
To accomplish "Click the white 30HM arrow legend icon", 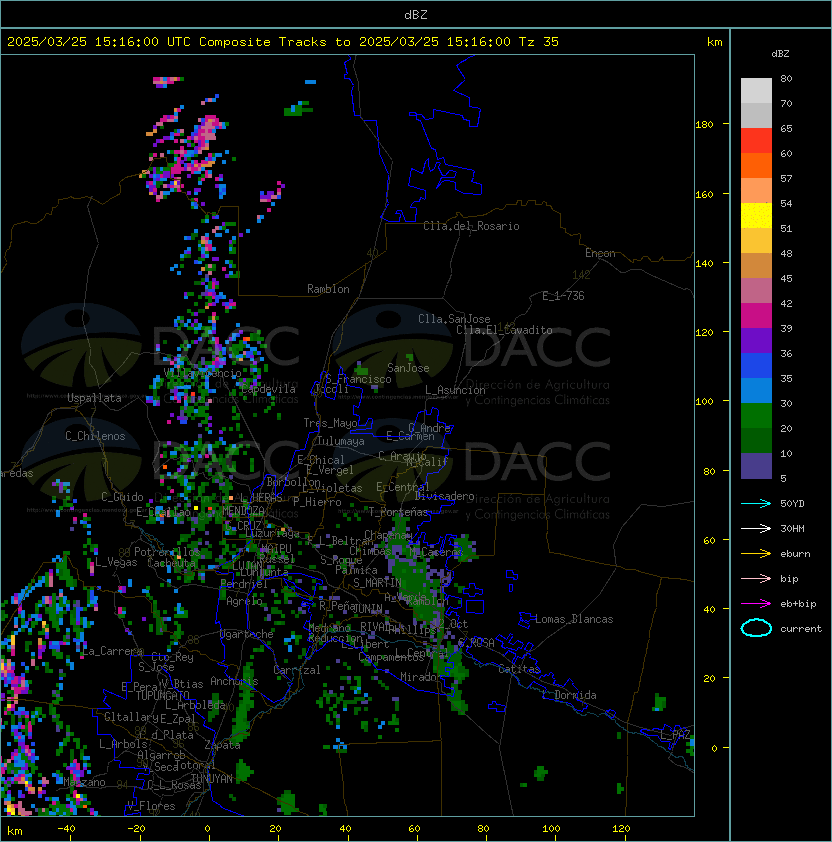I will click(x=756, y=528).
